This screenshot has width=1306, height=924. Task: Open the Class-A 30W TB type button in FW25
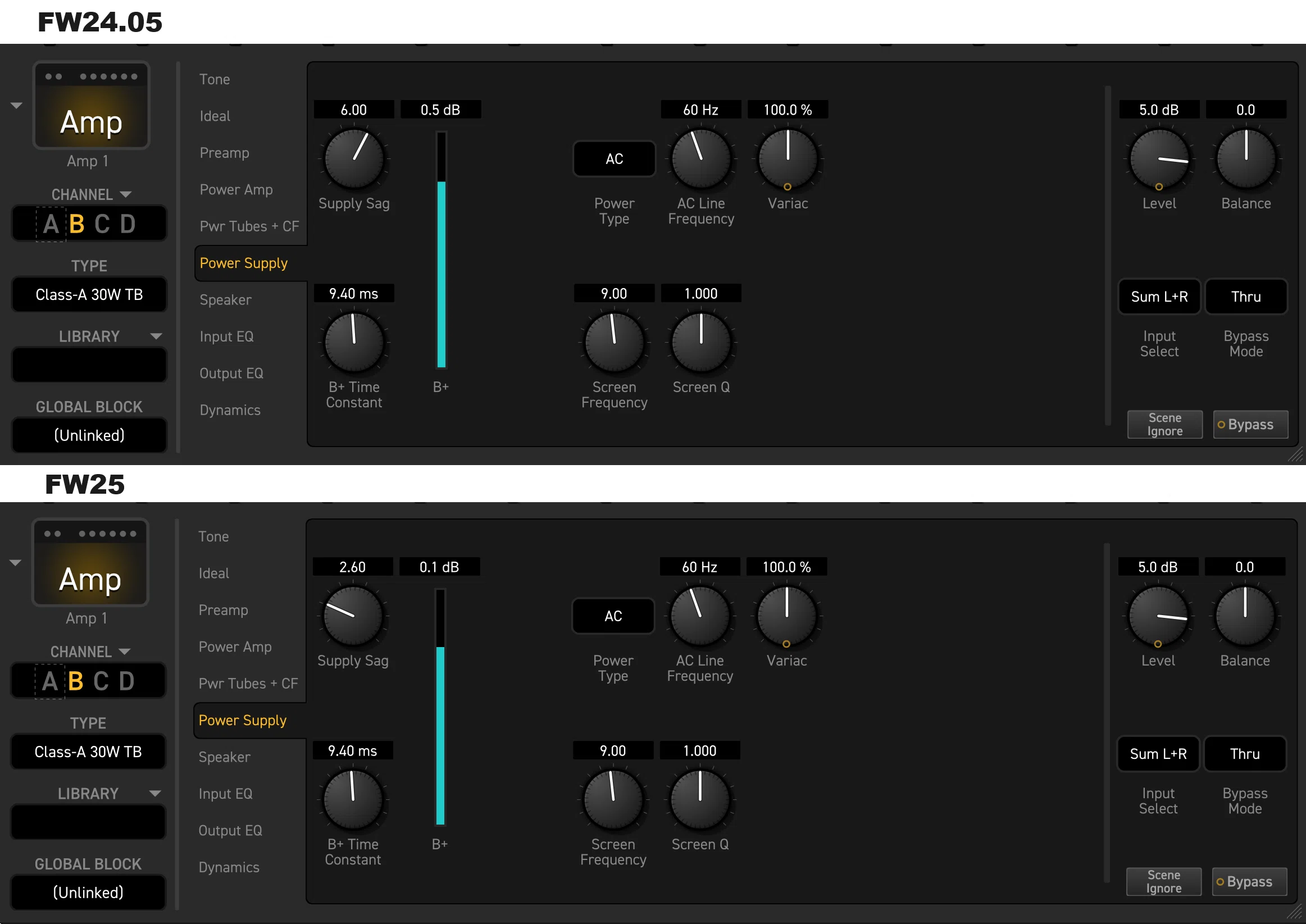click(88, 752)
